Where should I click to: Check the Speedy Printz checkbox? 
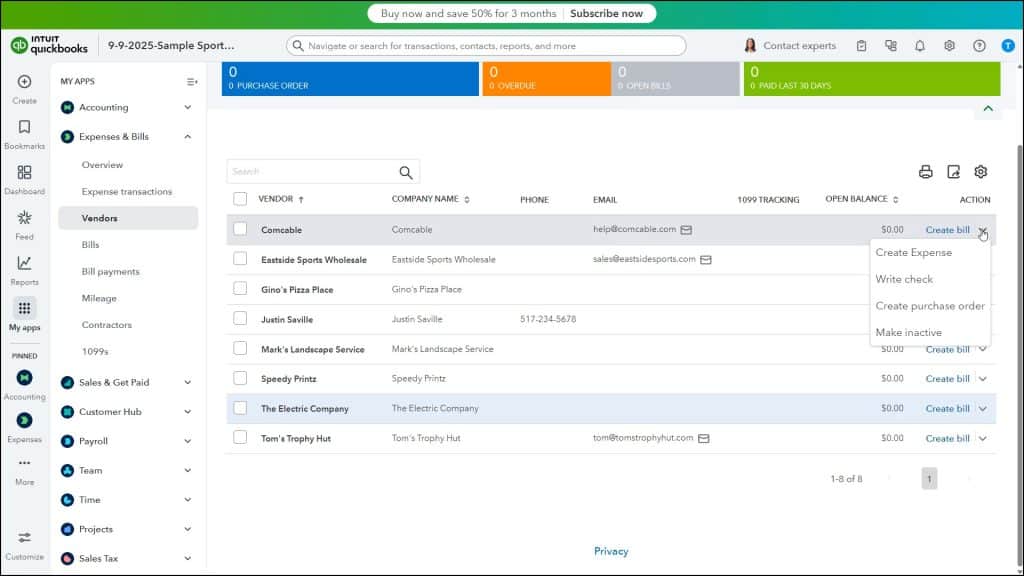(240, 378)
